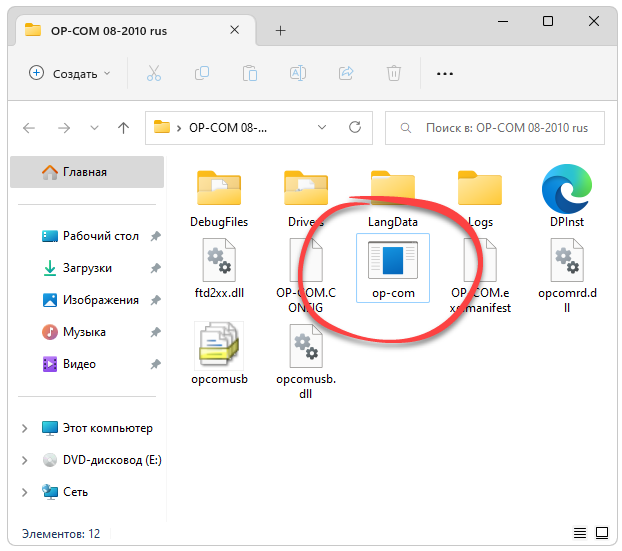Viewport: 622px width, 551px height.
Task: Click the Delete trash icon
Action: click(x=394, y=73)
